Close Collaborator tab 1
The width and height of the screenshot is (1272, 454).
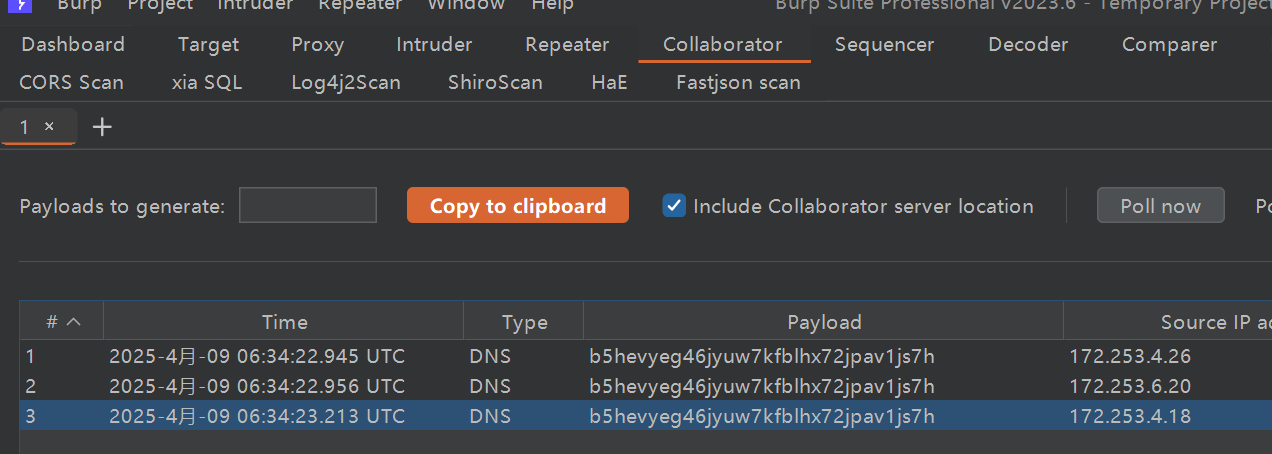point(49,127)
